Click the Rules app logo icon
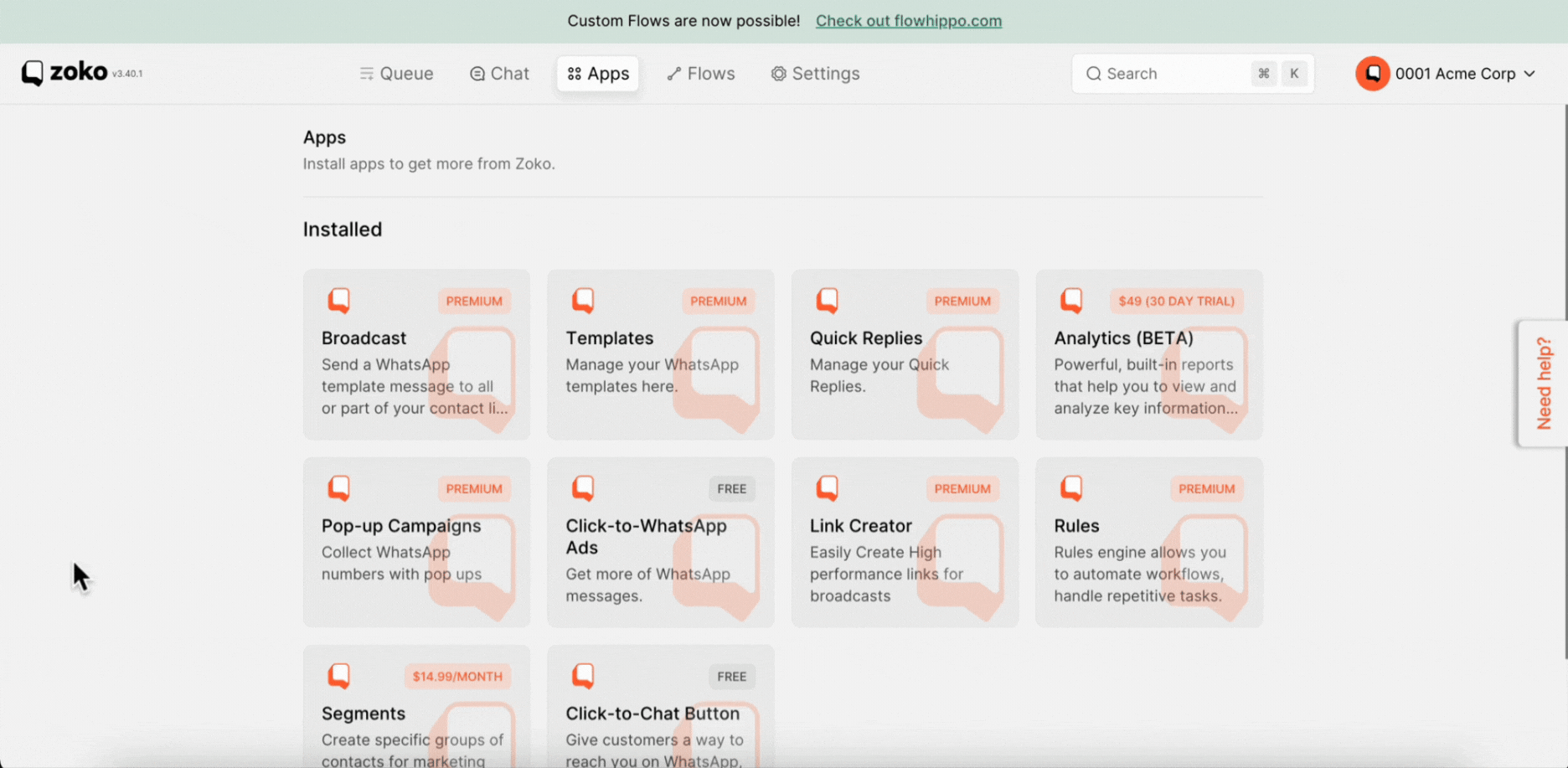Viewport: 1568px width, 768px height. (x=1071, y=487)
